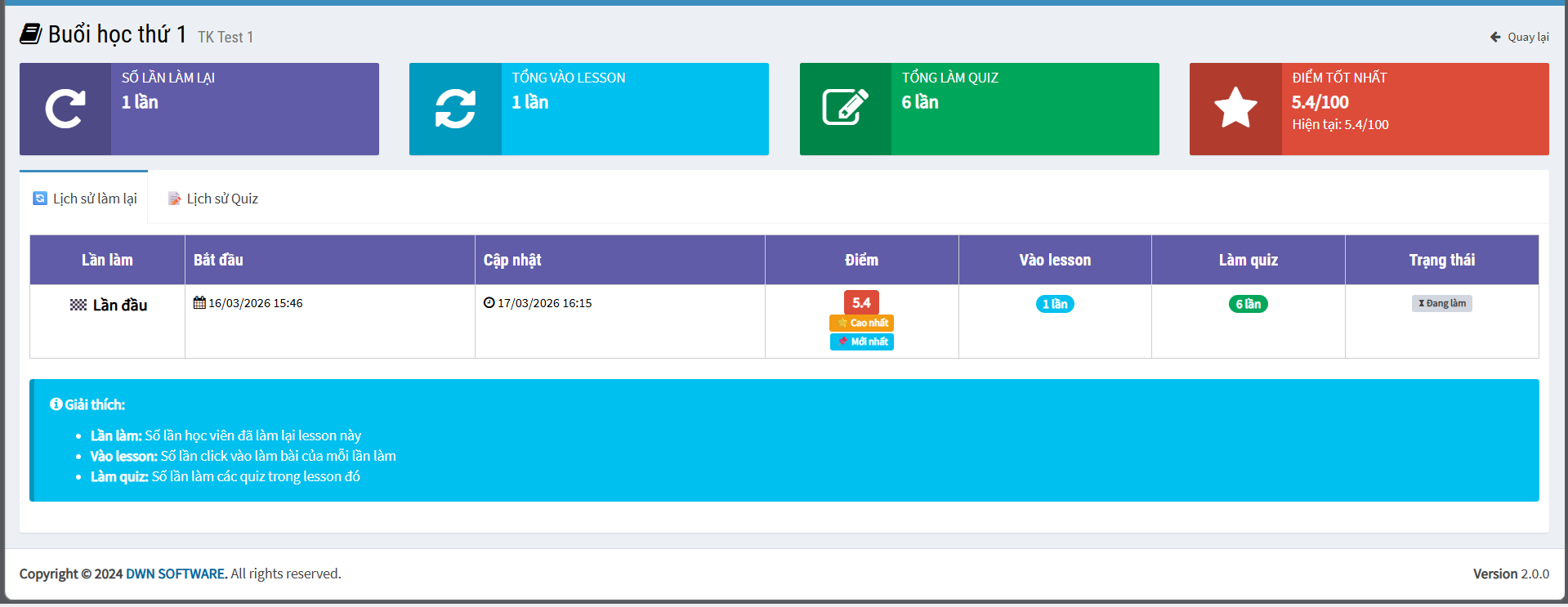Select the Lịch sử làm lại tab
Image resolution: width=1568 pixels, height=607 pixels.
(85, 199)
